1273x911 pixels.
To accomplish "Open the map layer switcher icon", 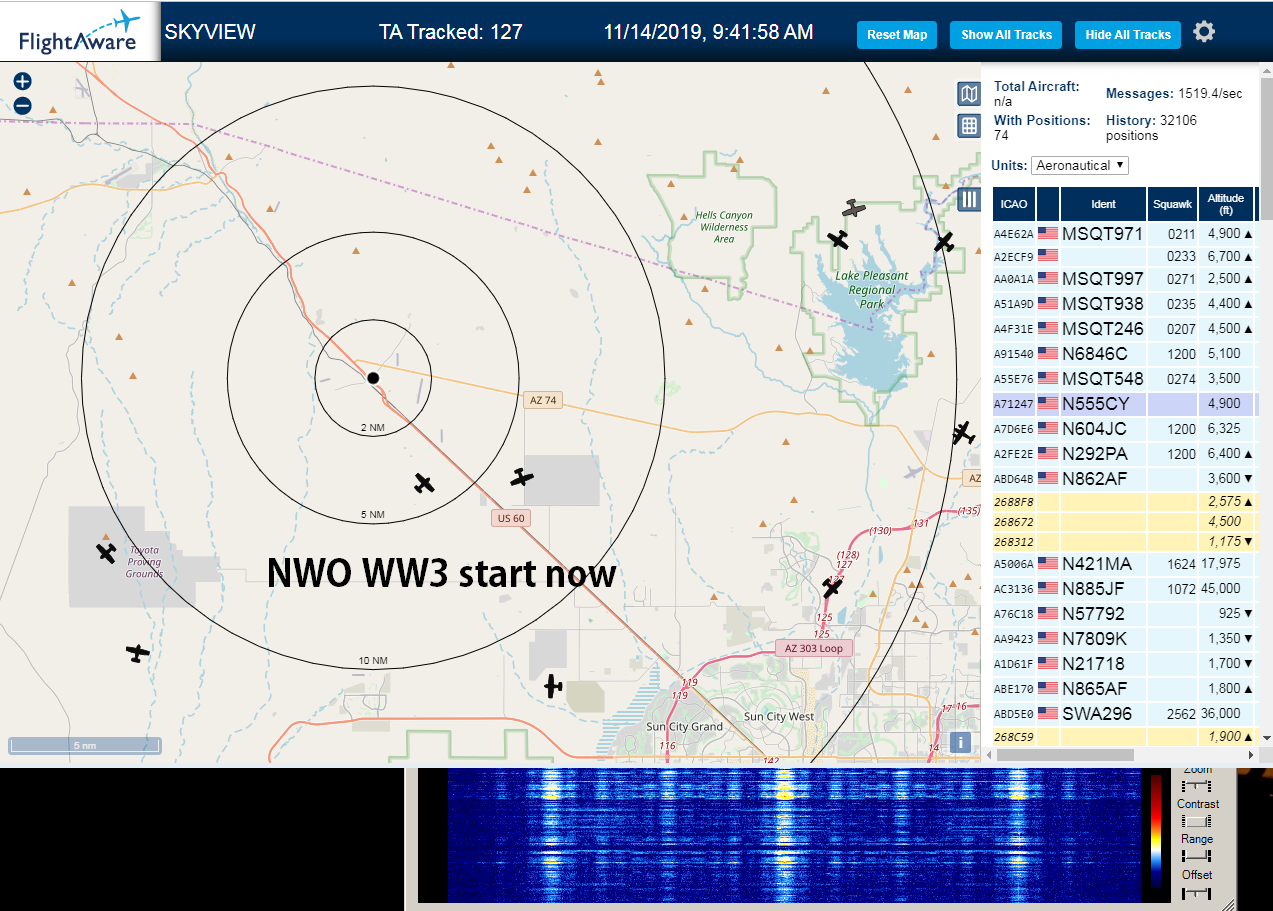I will coord(968,94).
